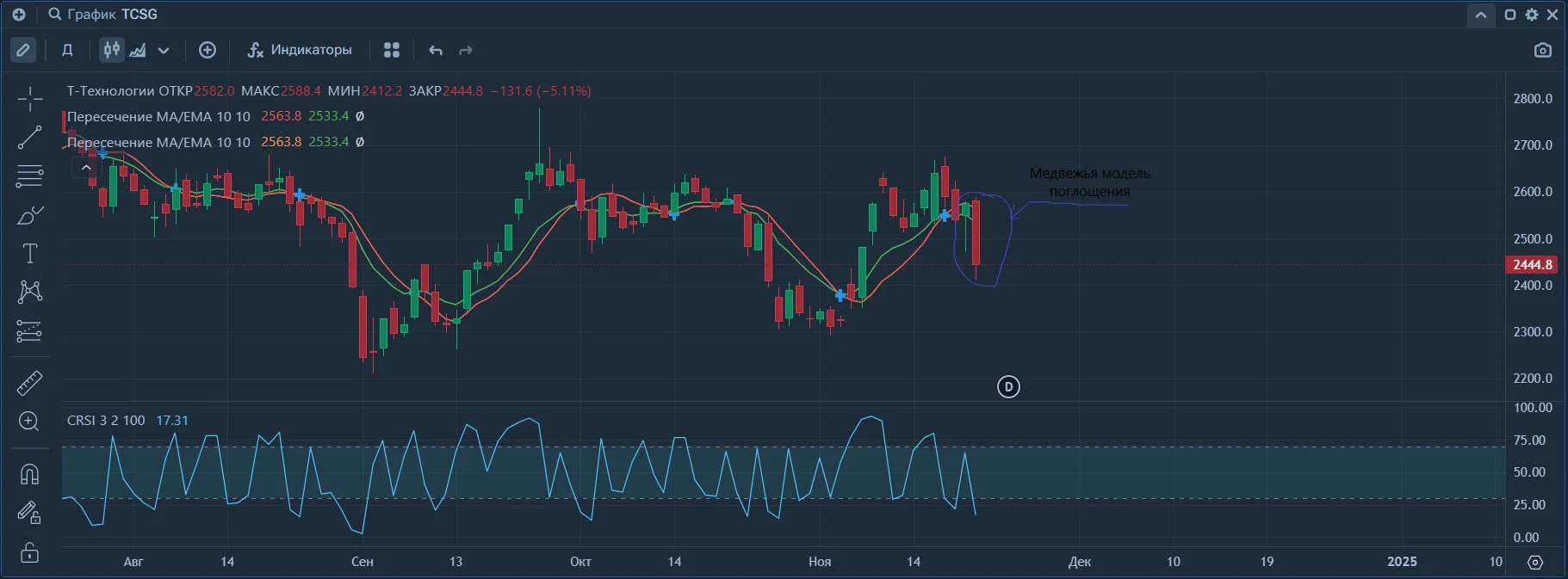Screen dimensions: 1568x579
Task: Select the first Пересечение MA/EMA 10 10 legend
Action: tap(158, 116)
